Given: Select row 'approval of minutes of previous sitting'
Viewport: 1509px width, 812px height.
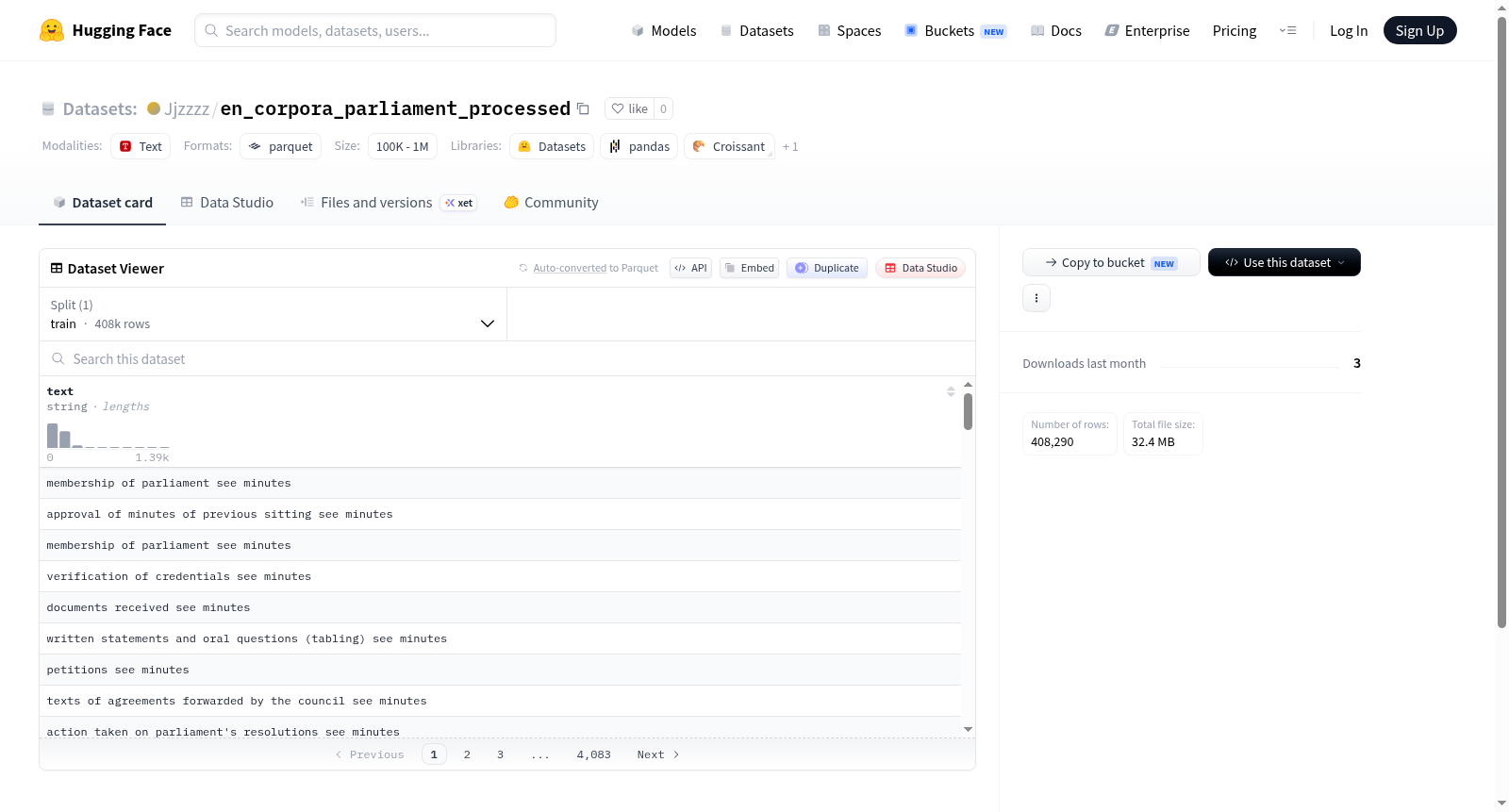Looking at the screenshot, I should tap(500, 514).
